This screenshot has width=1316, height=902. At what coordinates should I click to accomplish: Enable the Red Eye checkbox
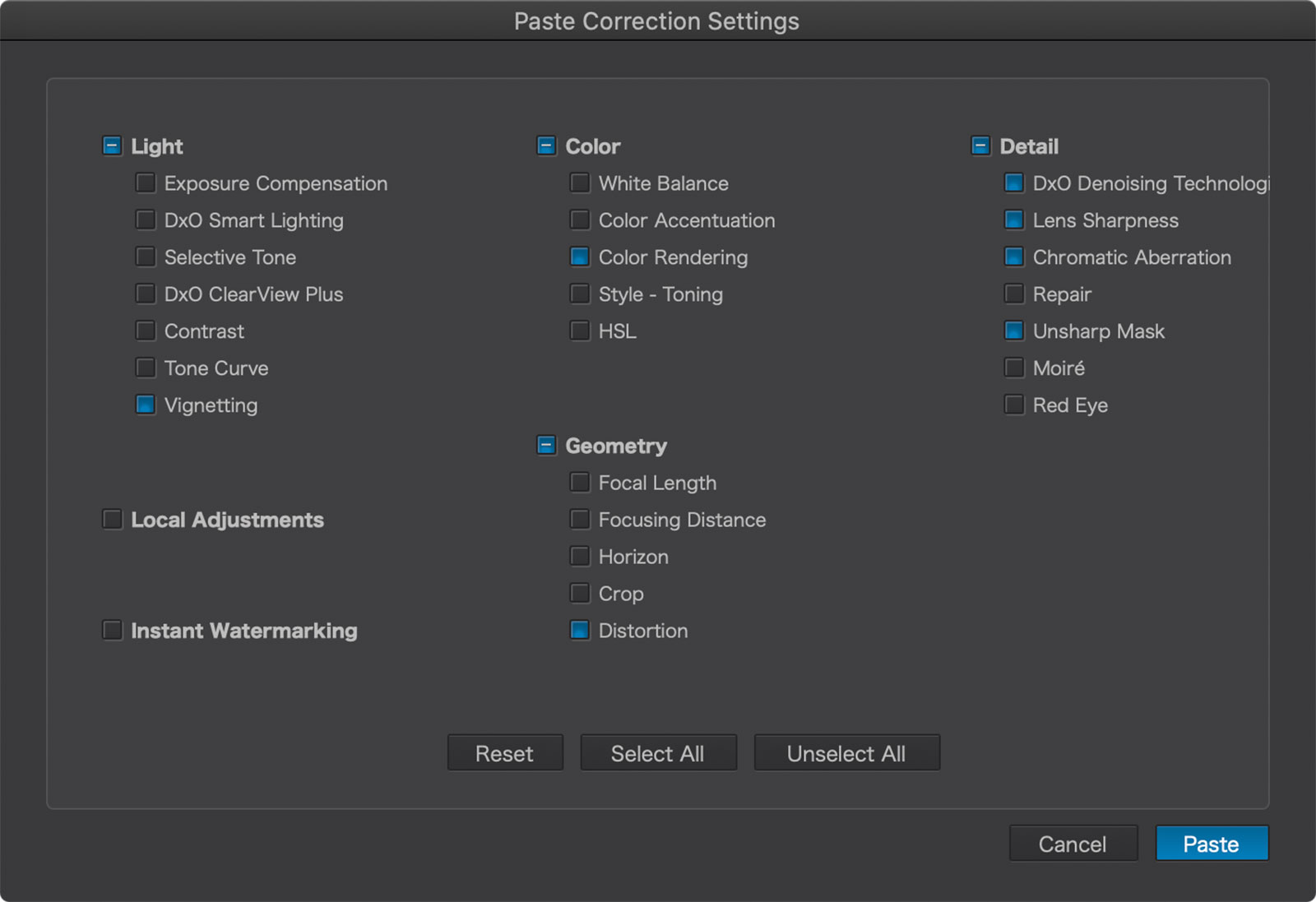point(1014,405)
